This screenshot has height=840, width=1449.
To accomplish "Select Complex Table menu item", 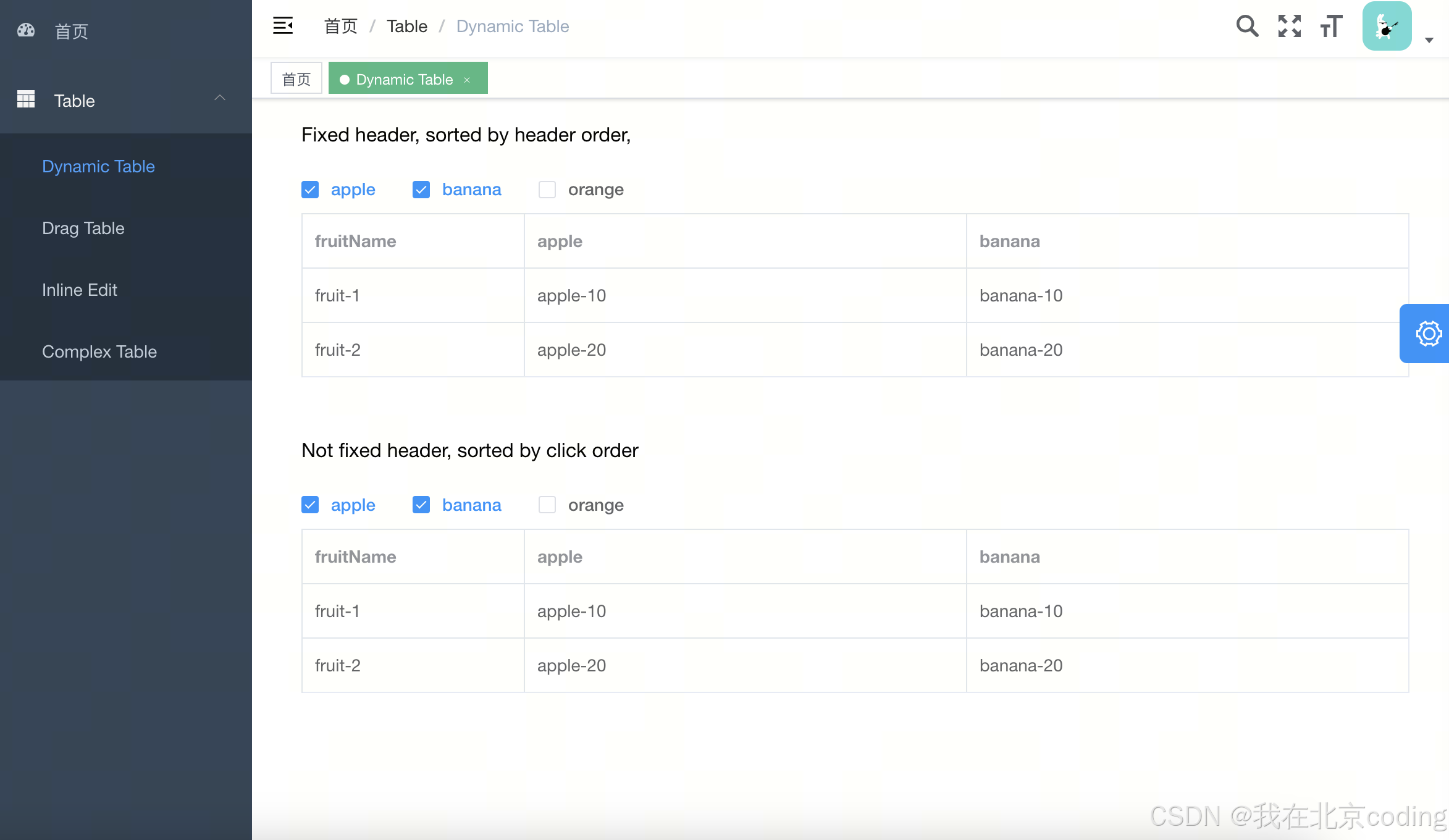I will tap(99, 351).
